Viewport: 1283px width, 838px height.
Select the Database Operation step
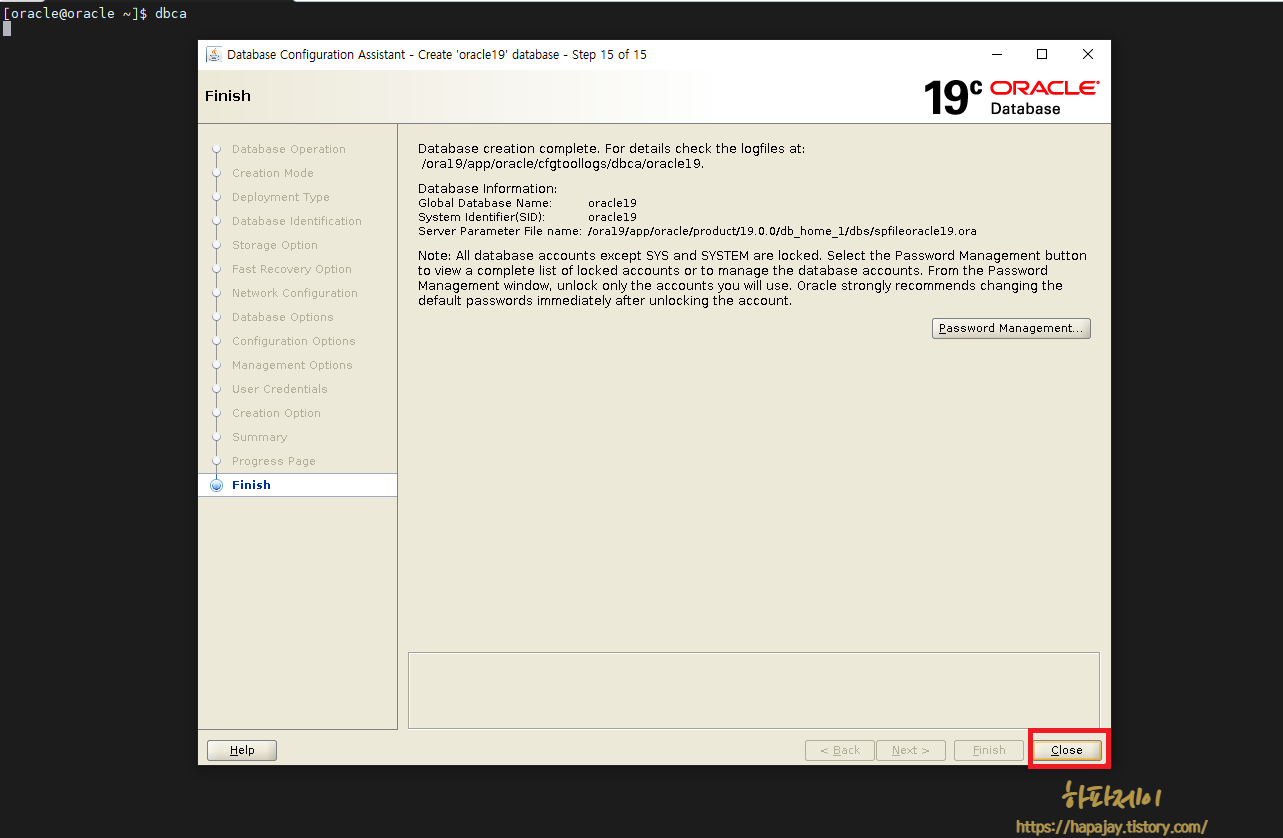pyautogui.click(x=289, y=149)
